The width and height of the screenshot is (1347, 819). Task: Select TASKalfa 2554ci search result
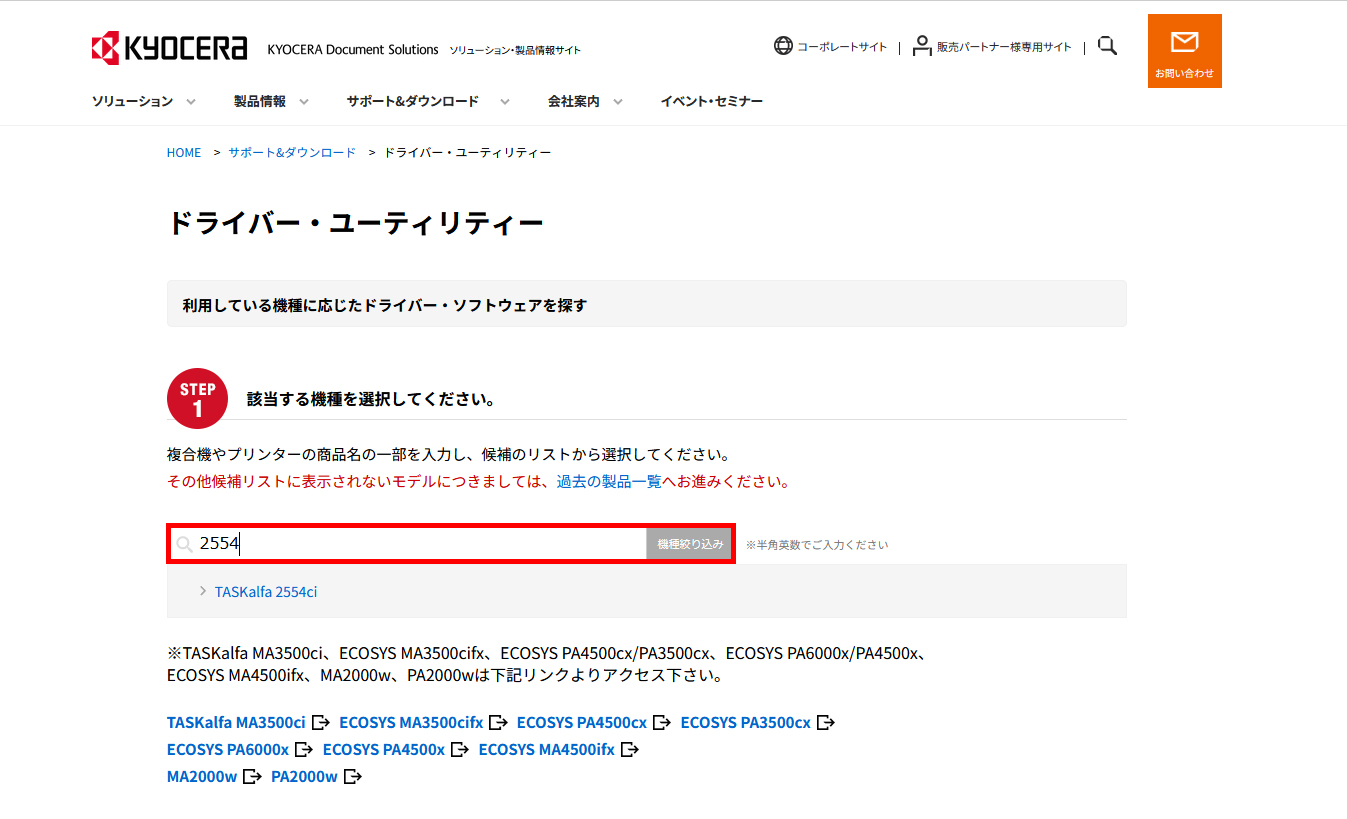pyautogui.click(x=266, y=592)
